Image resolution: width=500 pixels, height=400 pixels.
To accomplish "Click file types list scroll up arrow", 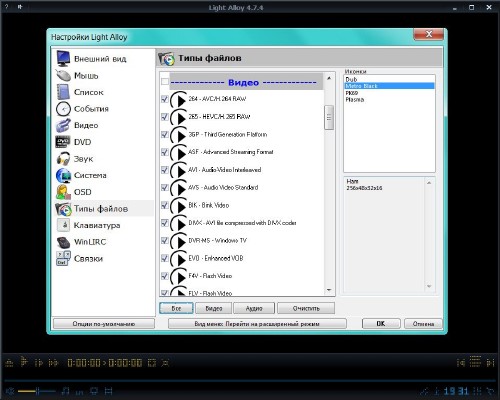I will pyautogui.click(x=329, y=78).
